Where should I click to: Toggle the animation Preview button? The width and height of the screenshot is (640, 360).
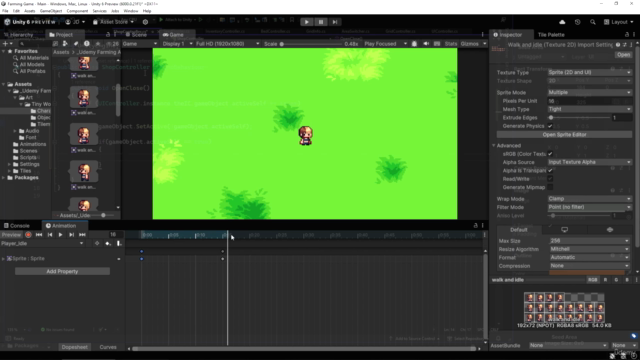(11, 235)
